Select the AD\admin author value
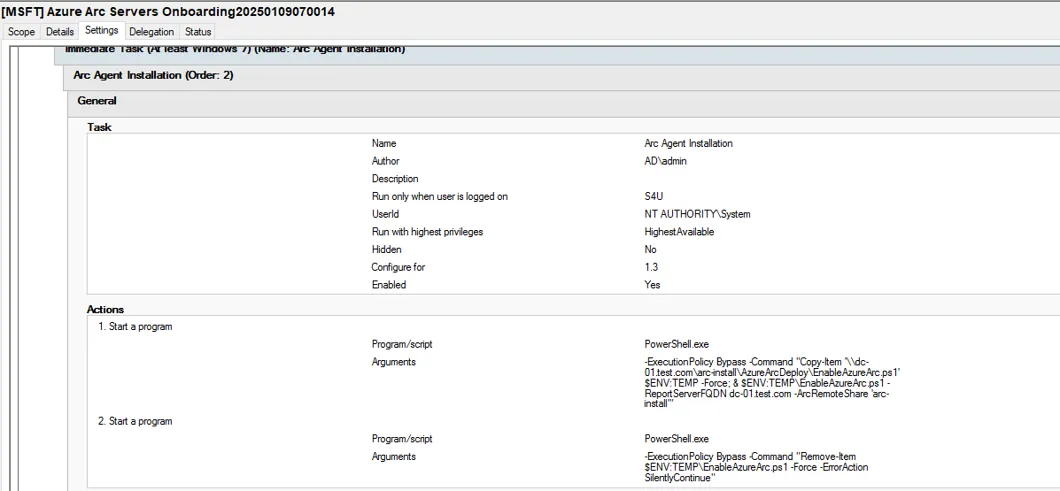1060x491 pixels. pos(665,161)
